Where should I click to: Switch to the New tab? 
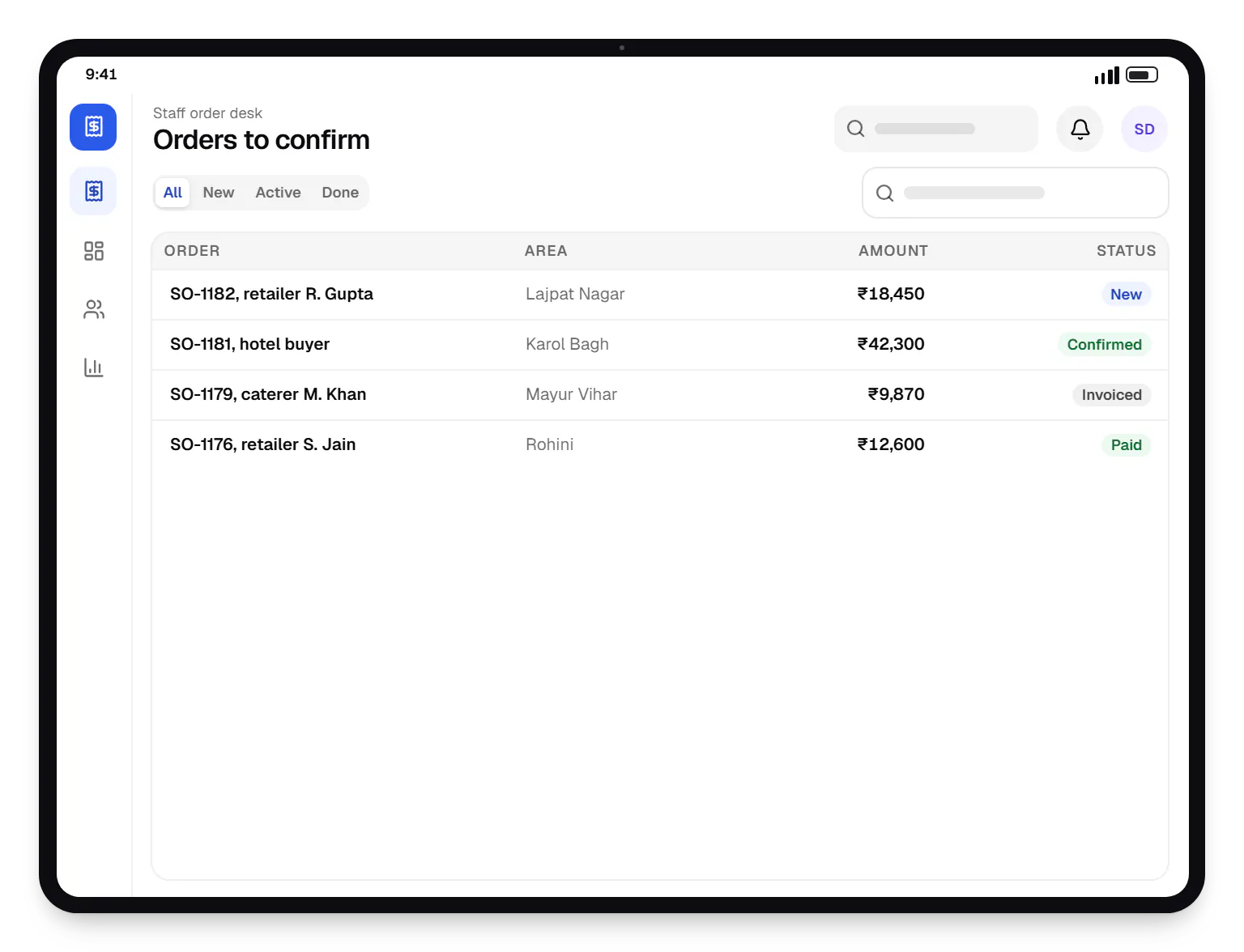click(x=219, y=193)
